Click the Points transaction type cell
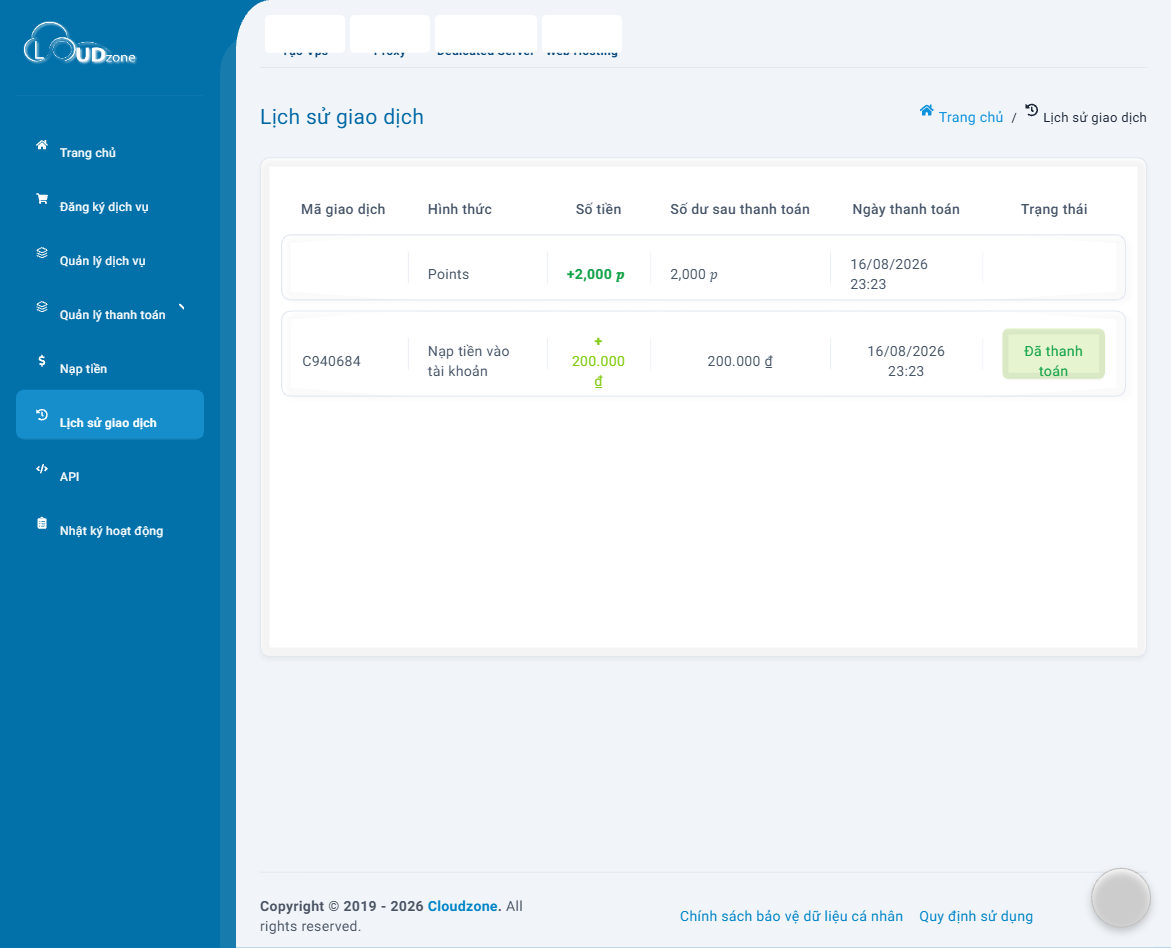Image resolution: width=1171 pixels, height=948 pixels. 448,274
